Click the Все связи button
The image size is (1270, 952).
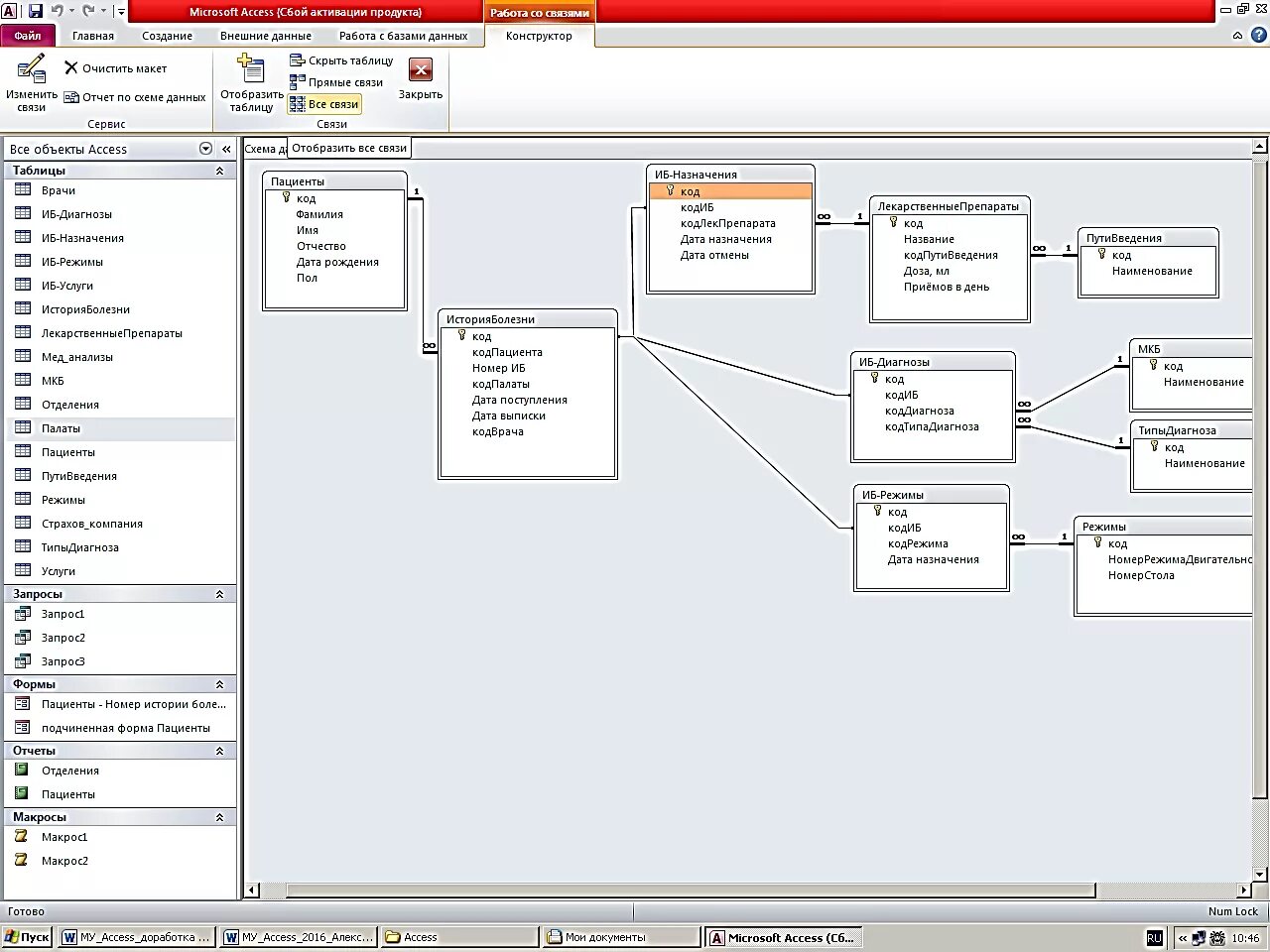pos(324,104)
